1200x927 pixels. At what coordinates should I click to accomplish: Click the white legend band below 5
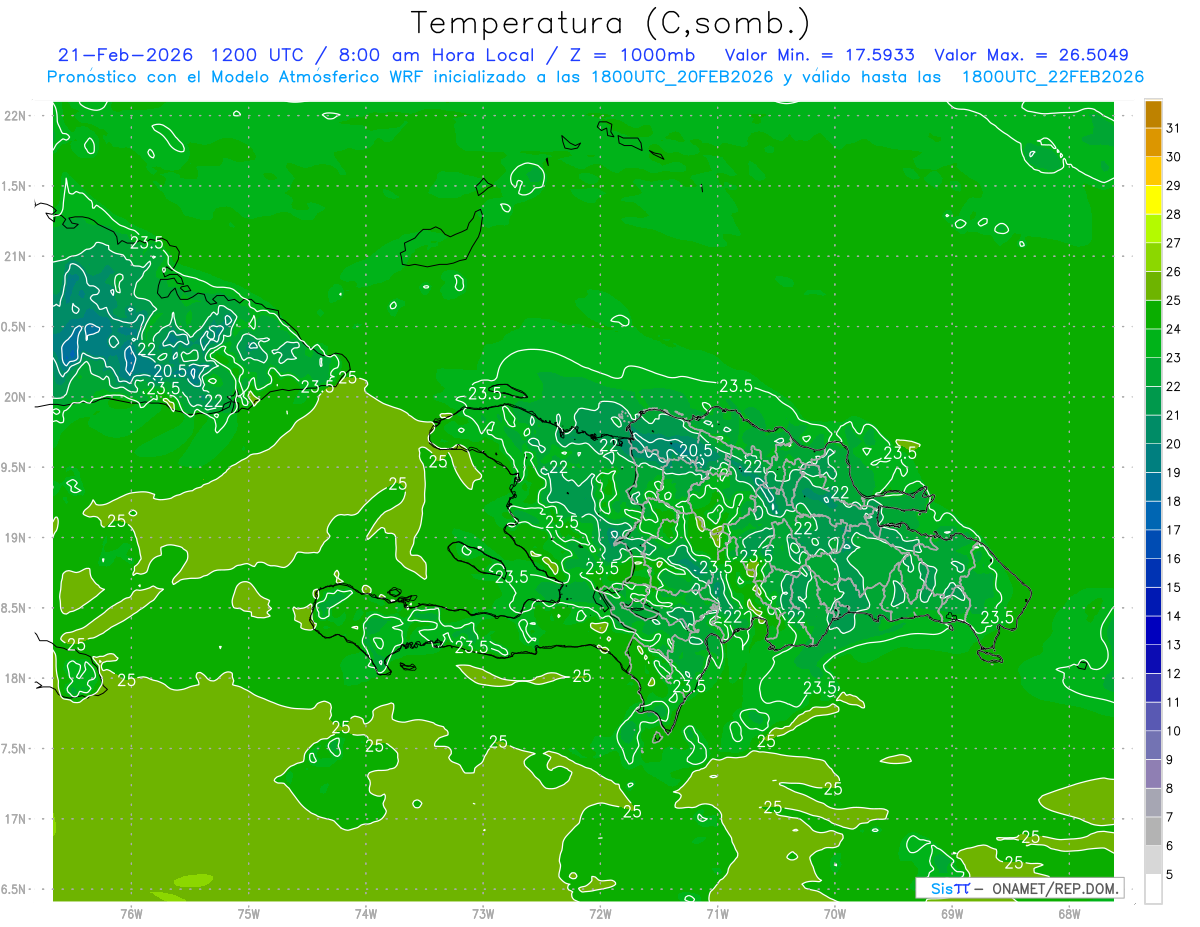click(1153, 889)
